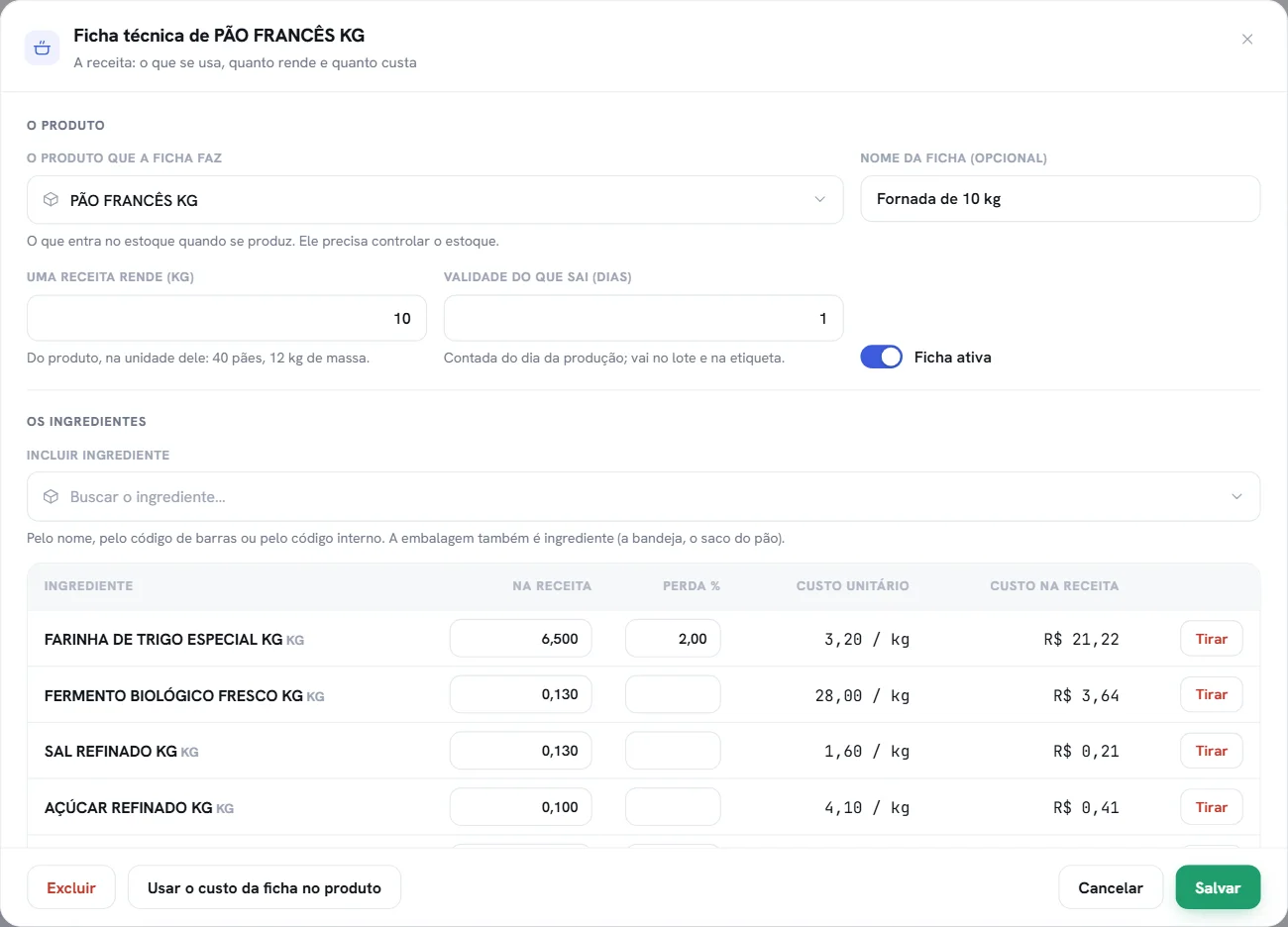Cancel the dialog with Cancelar
The width and height of the screenshot is (1288, 927).
click(x=1111, y=887)
